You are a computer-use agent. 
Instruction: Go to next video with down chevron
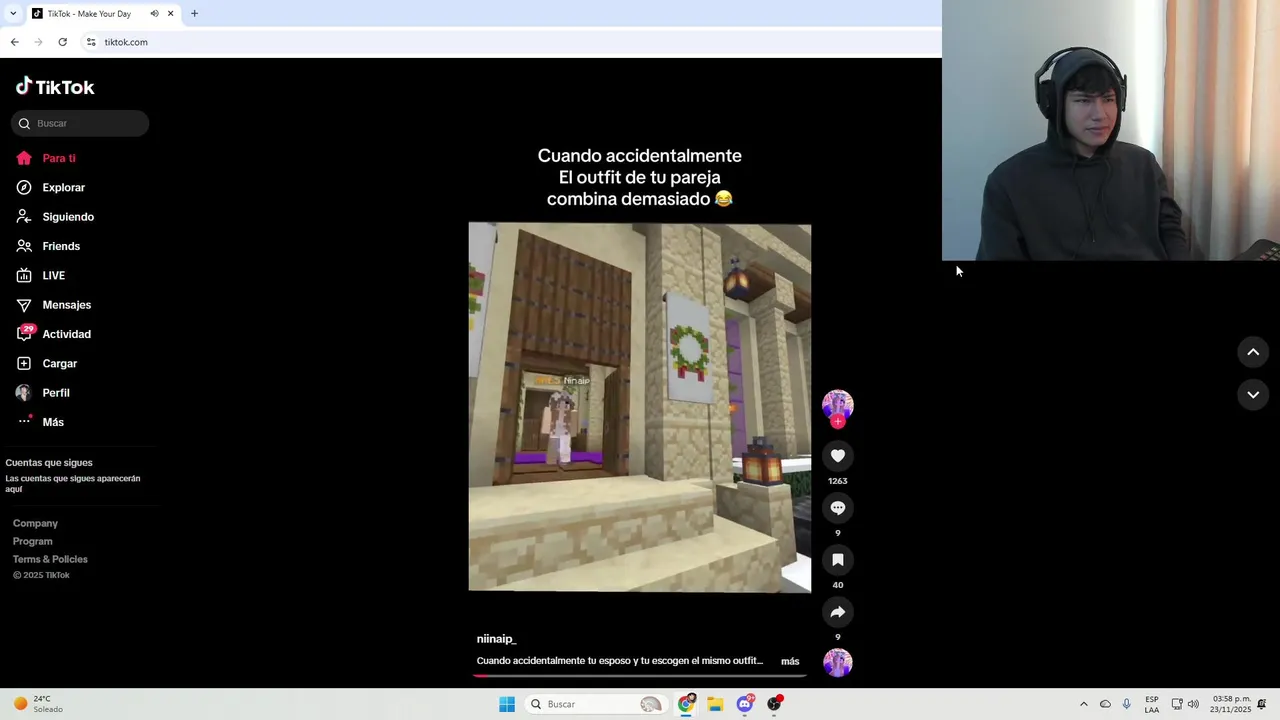pos(1253,395)
